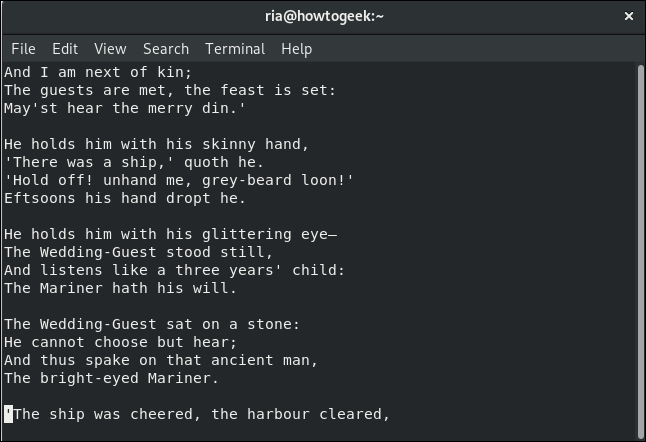Click the cursor block before 'The ship'

9,414
